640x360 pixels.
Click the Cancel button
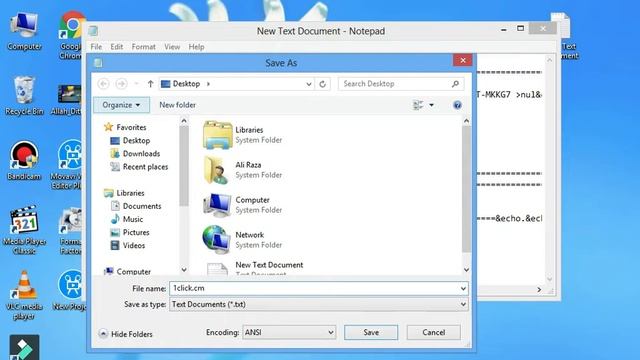(x=433, y=332)
